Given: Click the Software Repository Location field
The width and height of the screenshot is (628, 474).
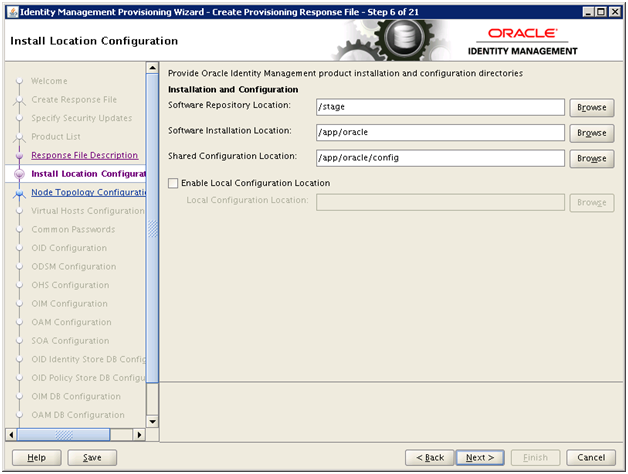Looking at the screenshot, I should click(440, 107).
